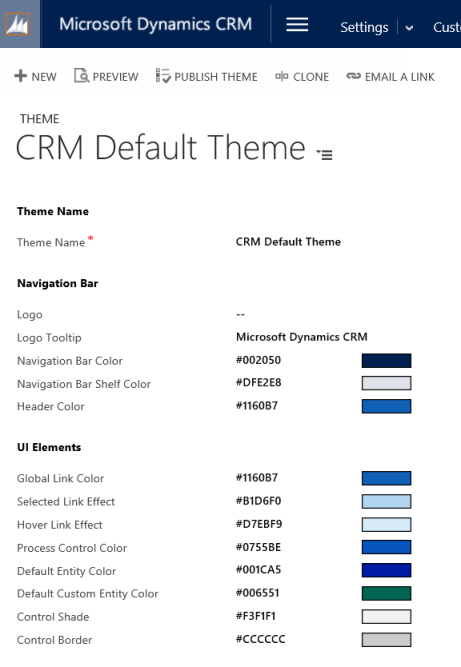Click the Default Custom Entity Color label
This screenshot has width=461, height=667.
pyautogui.click(x=88, y=594)
